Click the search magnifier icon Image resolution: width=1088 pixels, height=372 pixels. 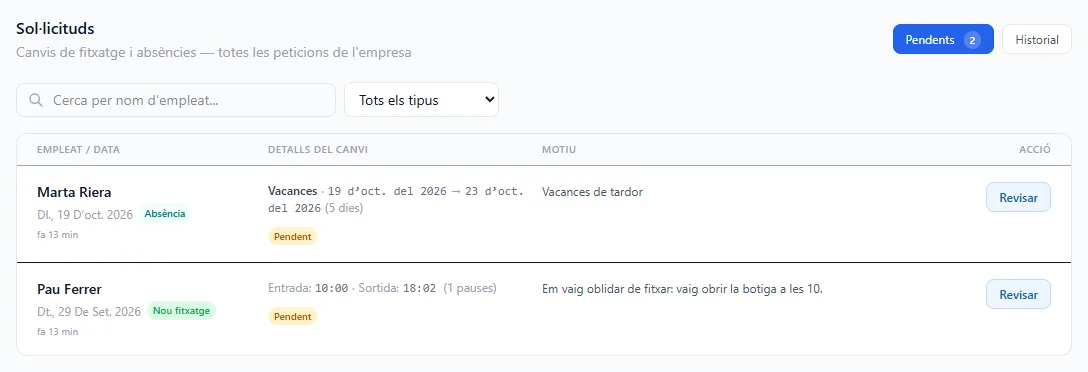tap(36, 101)
